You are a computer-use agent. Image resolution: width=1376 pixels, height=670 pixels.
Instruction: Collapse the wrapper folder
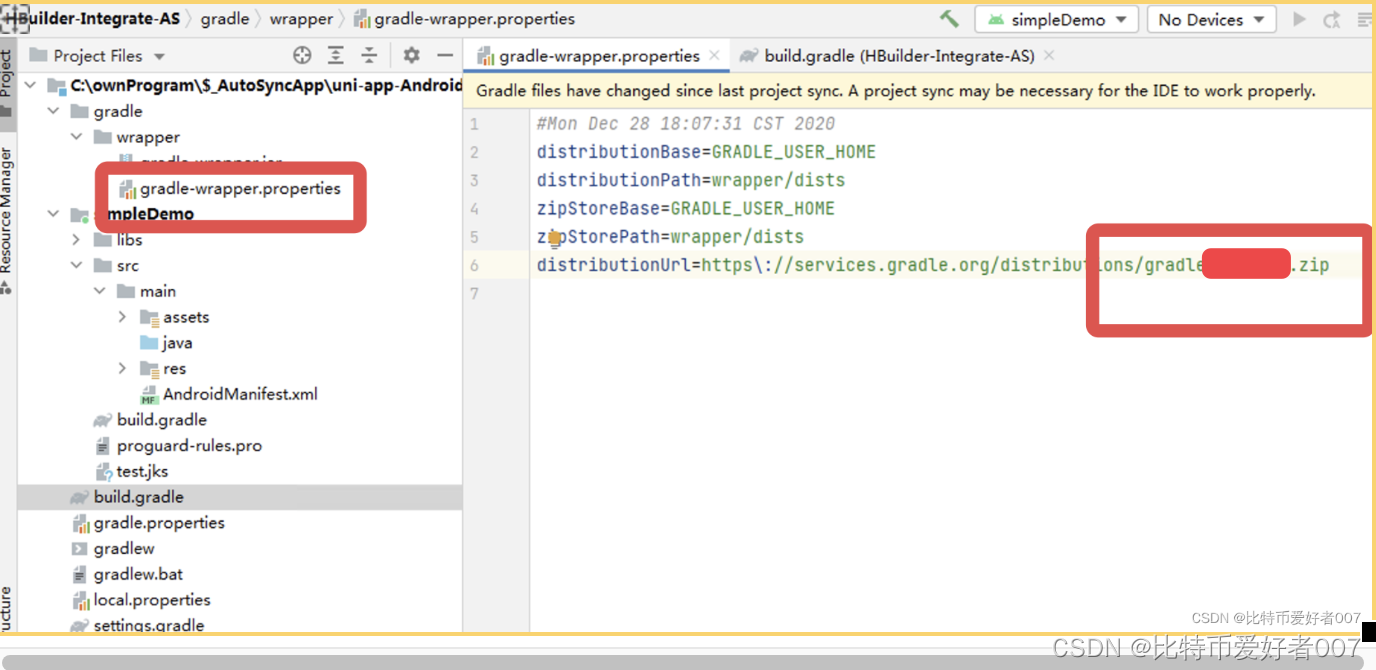pos(78,137)
